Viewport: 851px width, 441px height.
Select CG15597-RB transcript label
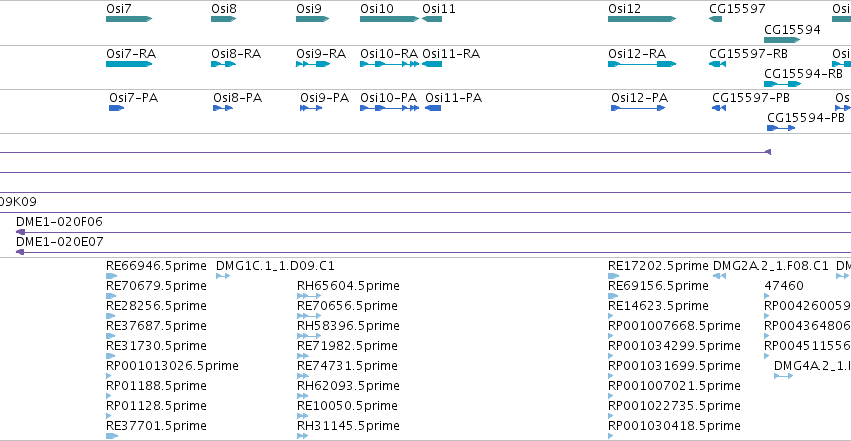(748, 54)
